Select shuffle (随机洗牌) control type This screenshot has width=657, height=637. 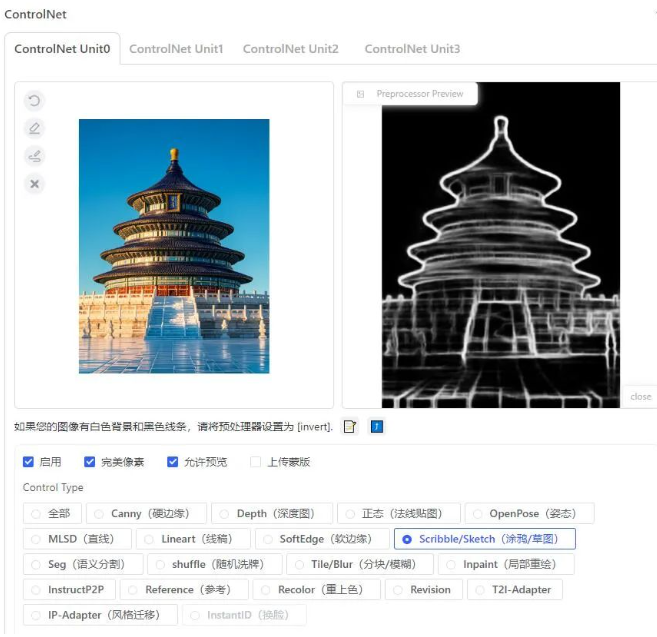point(215,564)
